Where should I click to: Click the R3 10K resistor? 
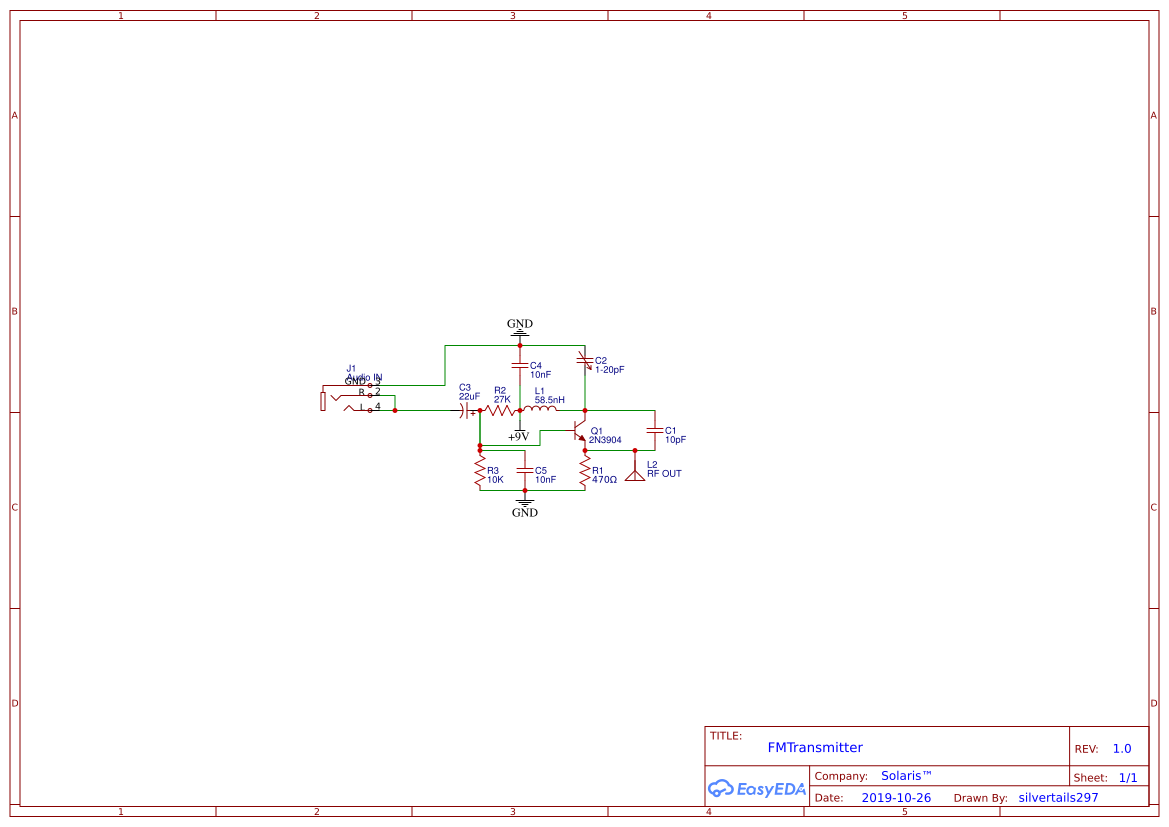click(479, 472)
